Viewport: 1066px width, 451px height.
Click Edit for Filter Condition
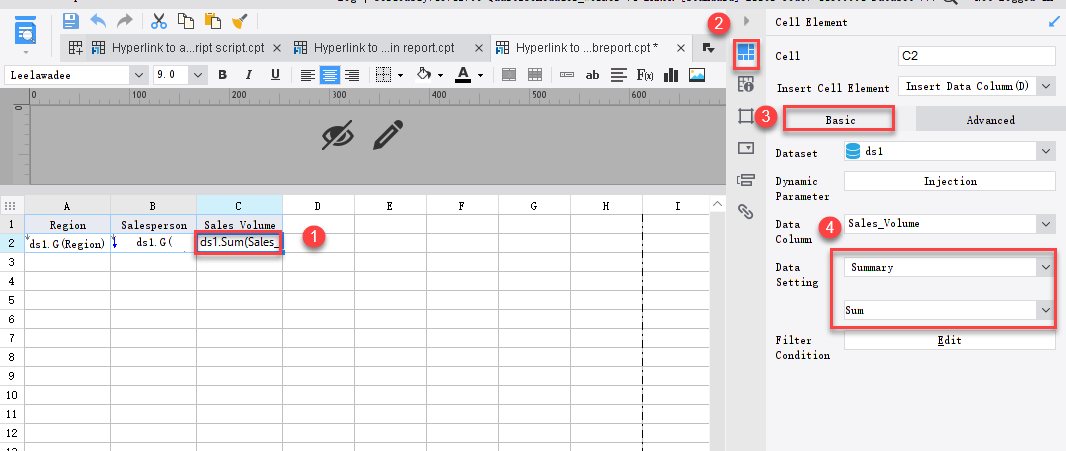[x=949, y=340]
